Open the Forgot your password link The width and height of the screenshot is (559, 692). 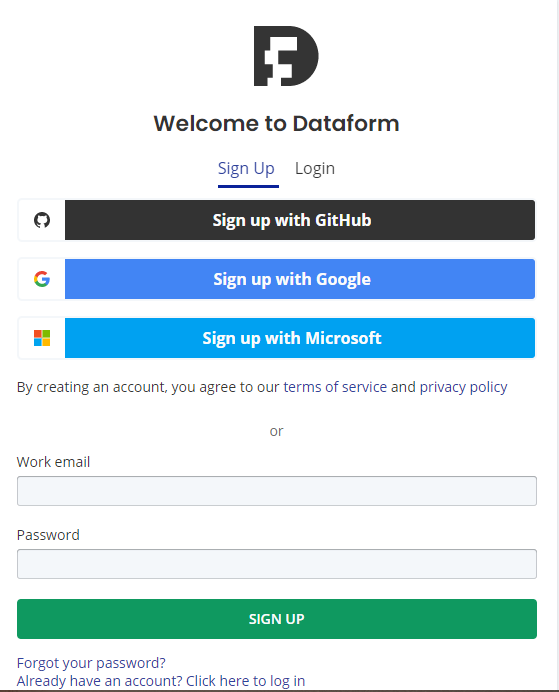[x=91, y=663]
